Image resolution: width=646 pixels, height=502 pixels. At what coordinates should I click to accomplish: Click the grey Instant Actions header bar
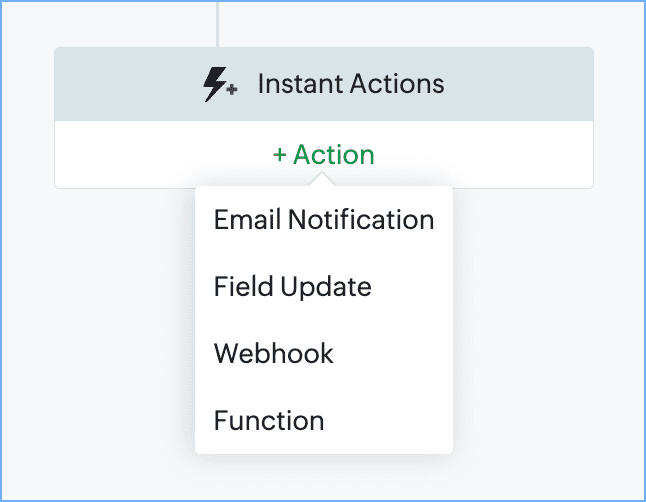[324, 84]
